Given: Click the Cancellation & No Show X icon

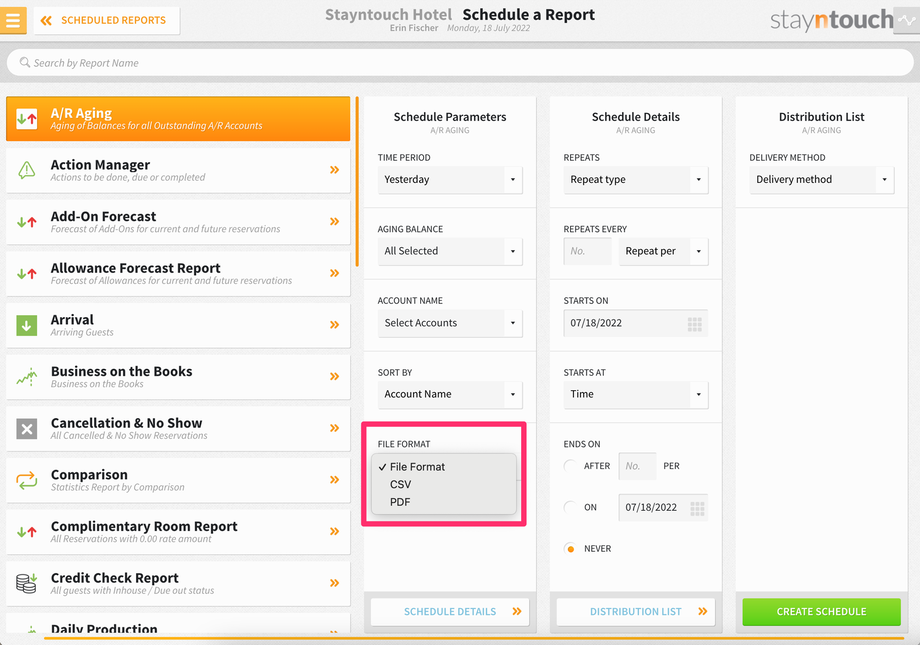Looking at the screenshot, I should [26, 428].
